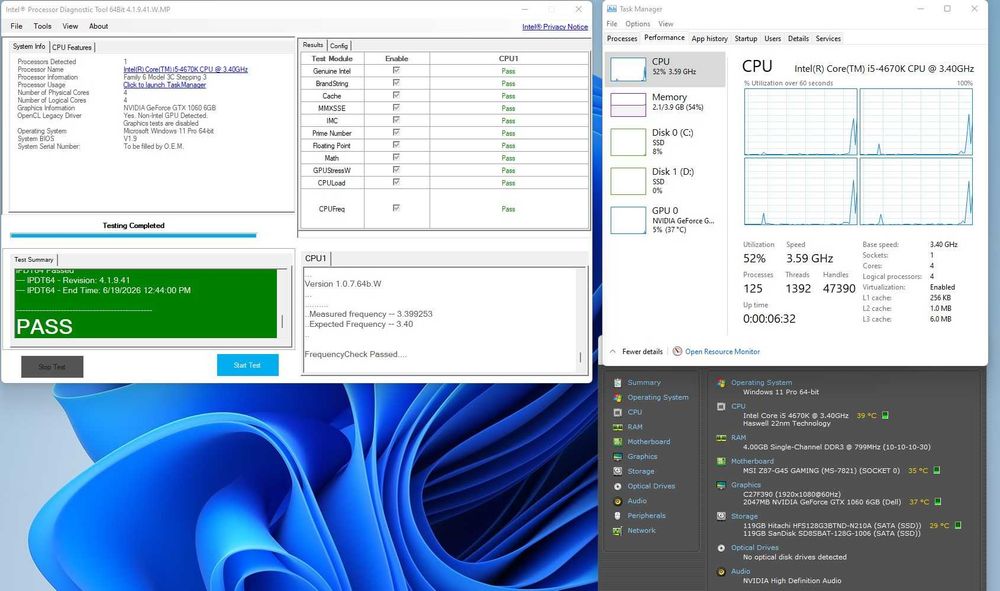Open the About menu in Intel Diagnostic Tool

[98, 26]
